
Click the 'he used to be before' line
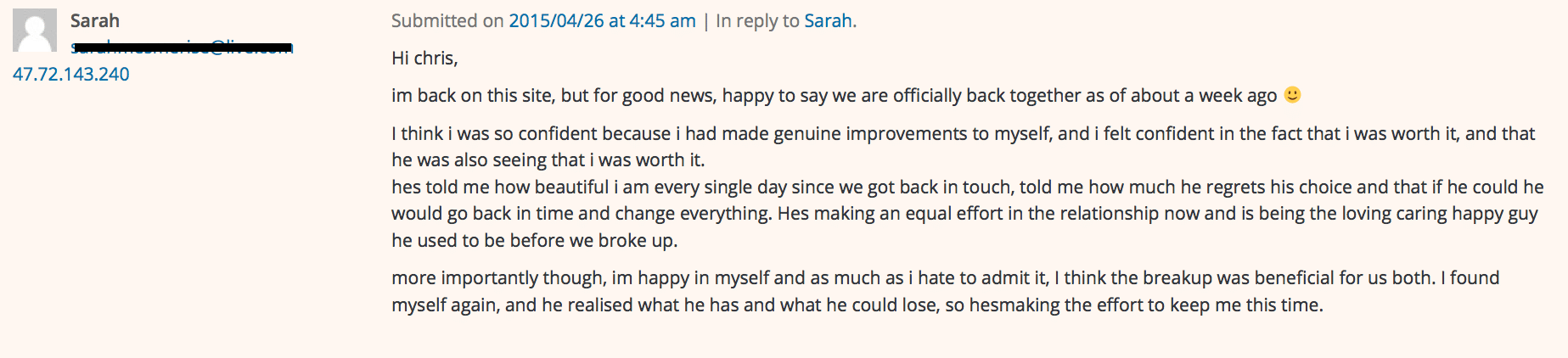[x=534, y=241]
